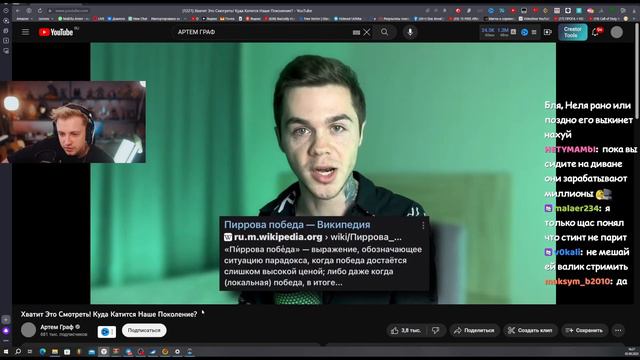The image size is (640, 360).
Task: Open the Пиррова победа — Википедия link
Action: [297, 224]
